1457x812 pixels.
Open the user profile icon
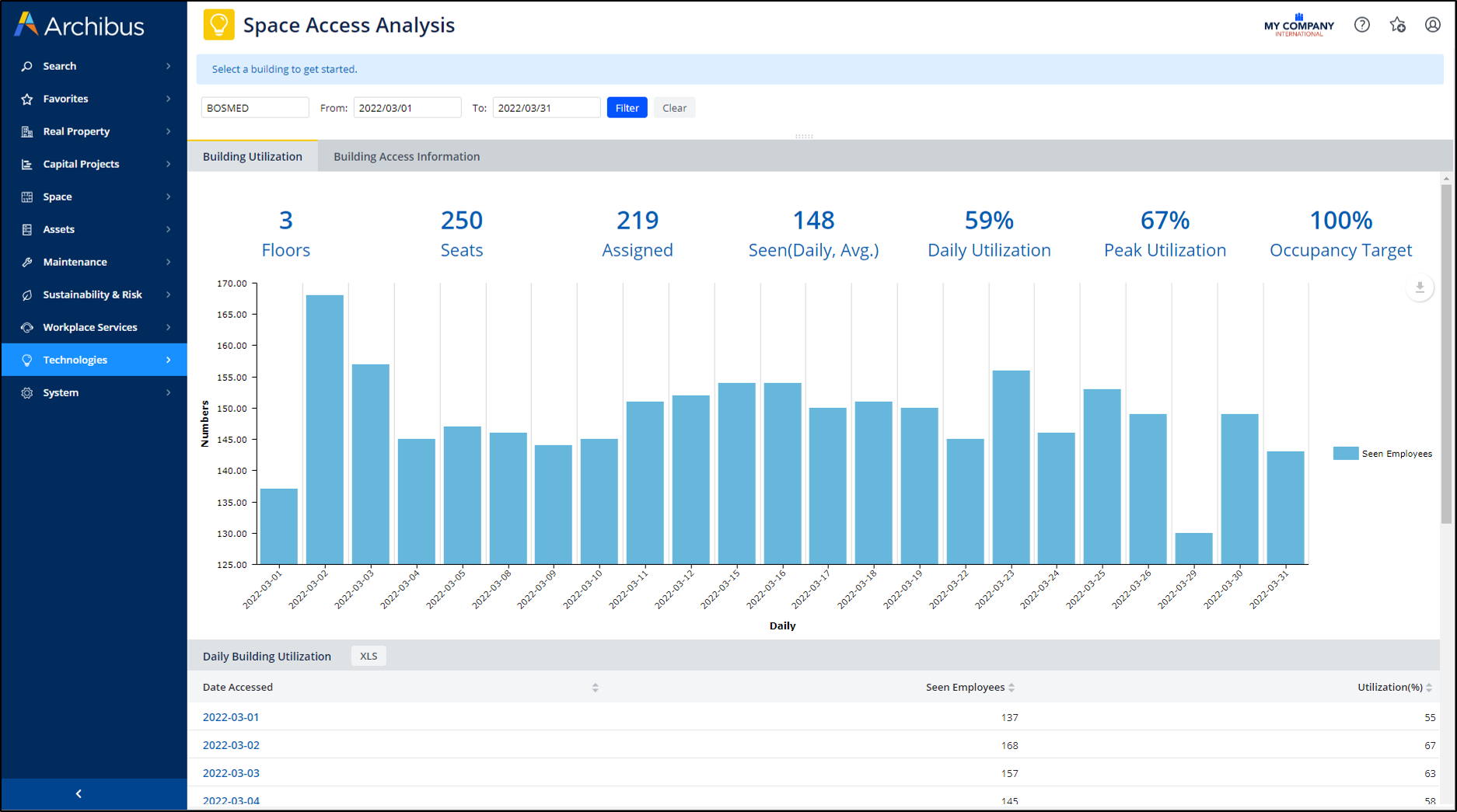pyautogui.click(x=1432, y=25)
